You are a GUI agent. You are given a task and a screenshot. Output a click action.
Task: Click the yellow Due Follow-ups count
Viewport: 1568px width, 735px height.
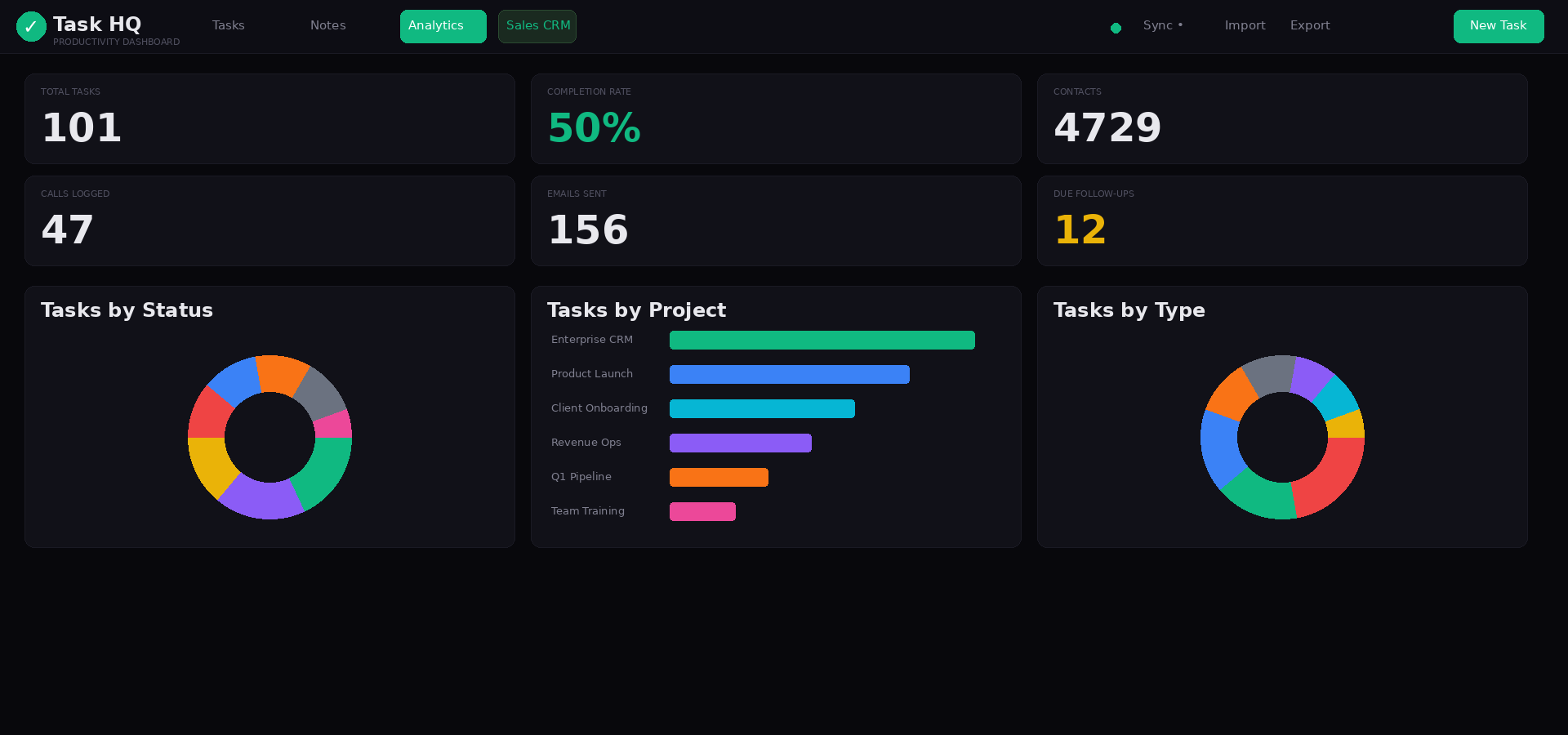click(x=1080, y=229)
